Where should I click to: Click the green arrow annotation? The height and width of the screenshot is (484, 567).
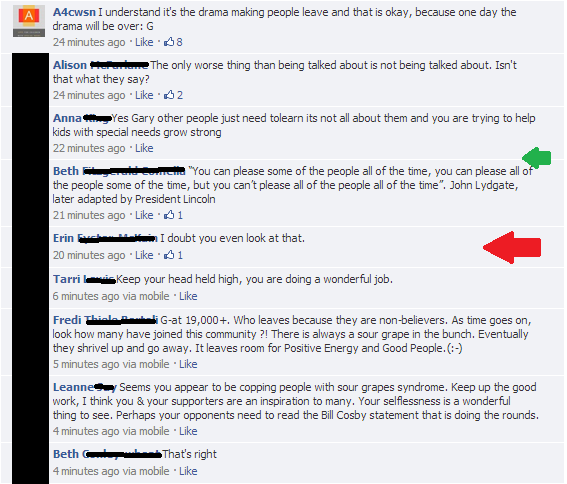537,158
